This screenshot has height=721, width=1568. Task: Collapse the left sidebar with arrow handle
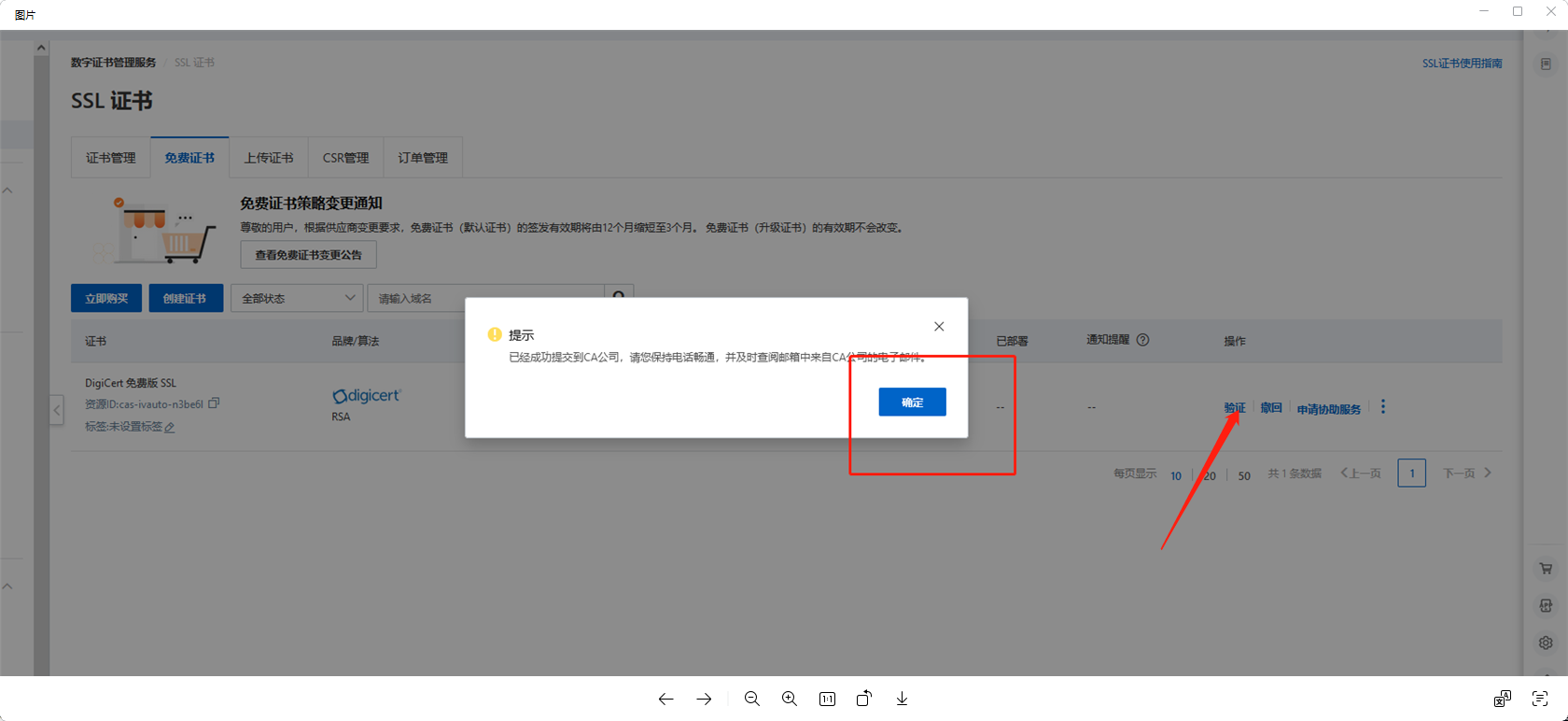[x=57, y=409]
